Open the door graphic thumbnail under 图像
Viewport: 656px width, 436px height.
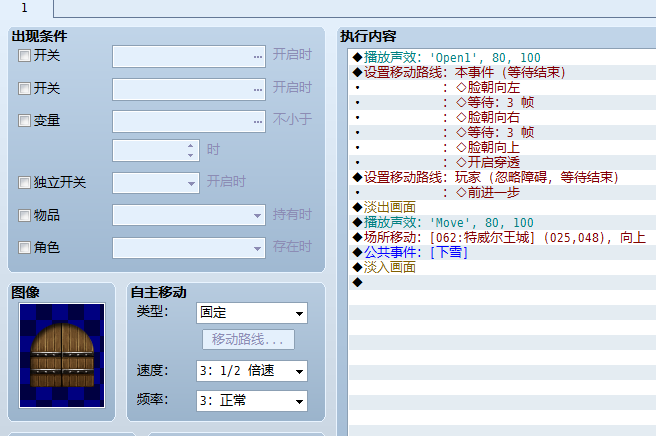tap(62, 355)
